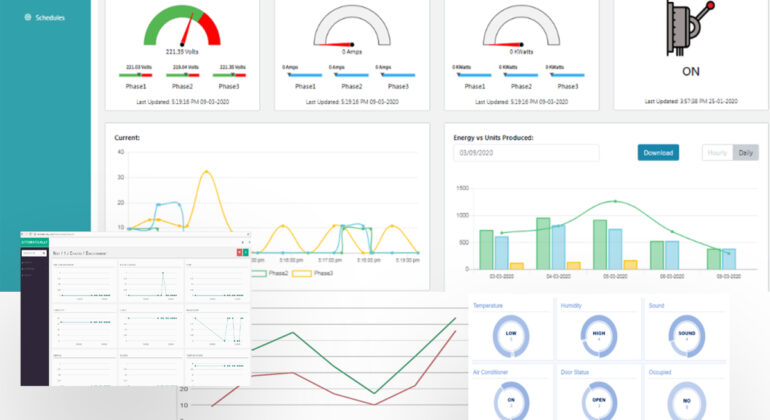Click the Sound donut indicator
Screen dimensions: 770x420
click(685, 335)
